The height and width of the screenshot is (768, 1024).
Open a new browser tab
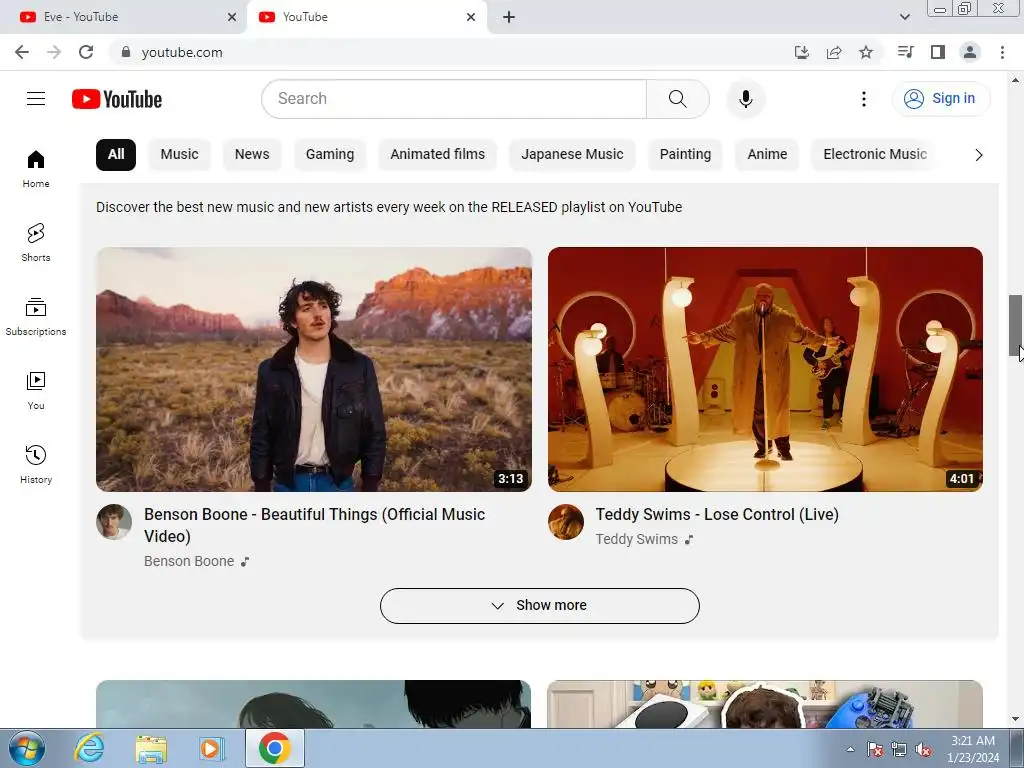pos(509,17)
